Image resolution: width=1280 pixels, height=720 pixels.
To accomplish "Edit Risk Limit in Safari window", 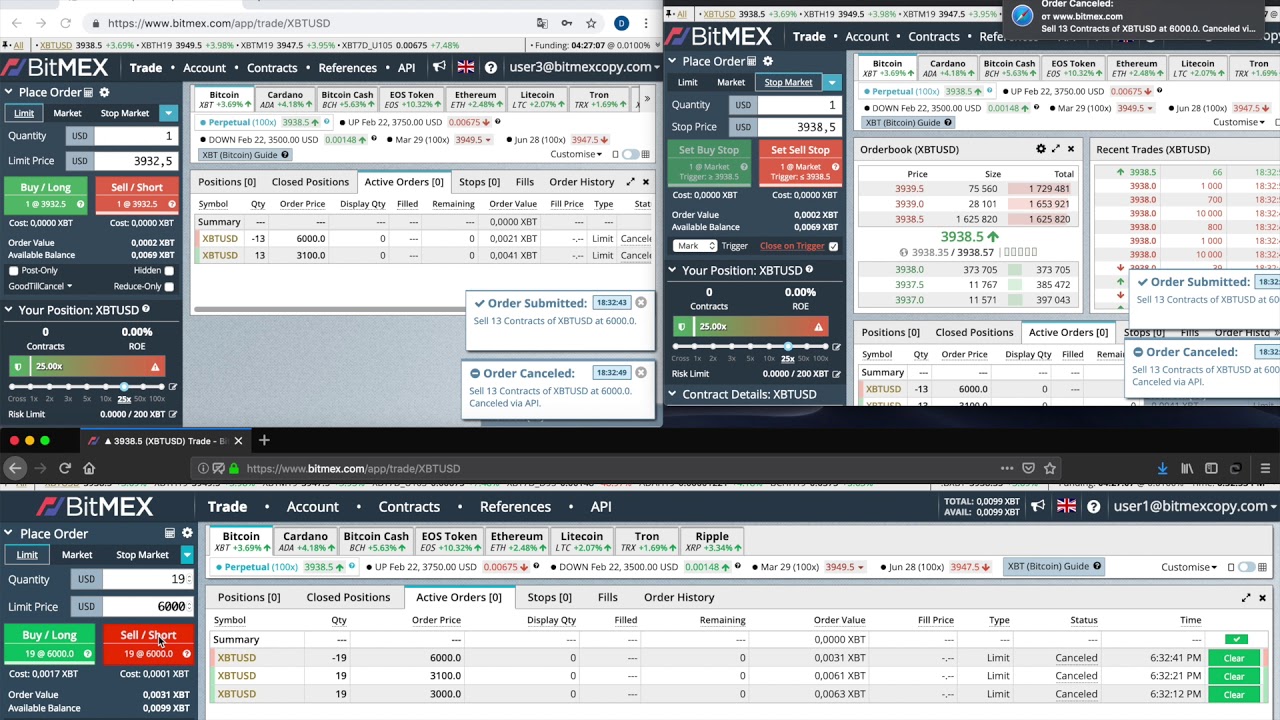I will 837,374.
